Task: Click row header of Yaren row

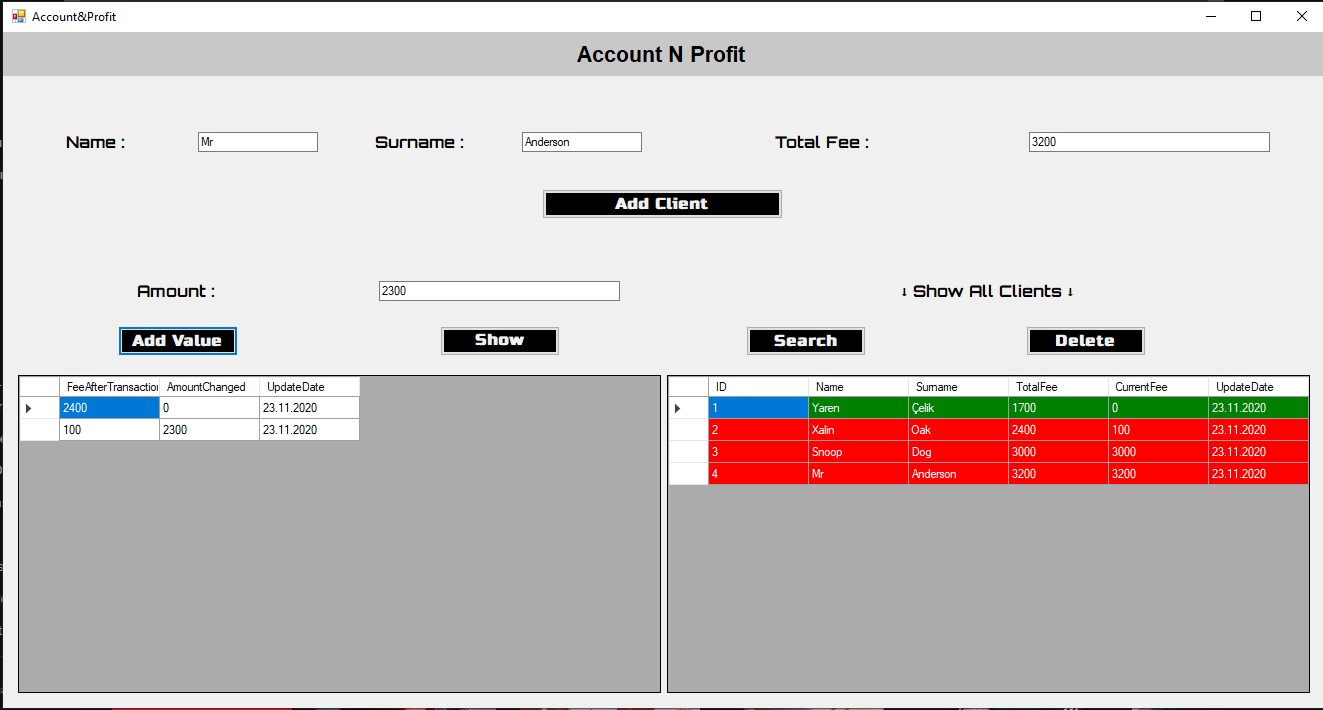Action: coord(688,408)
